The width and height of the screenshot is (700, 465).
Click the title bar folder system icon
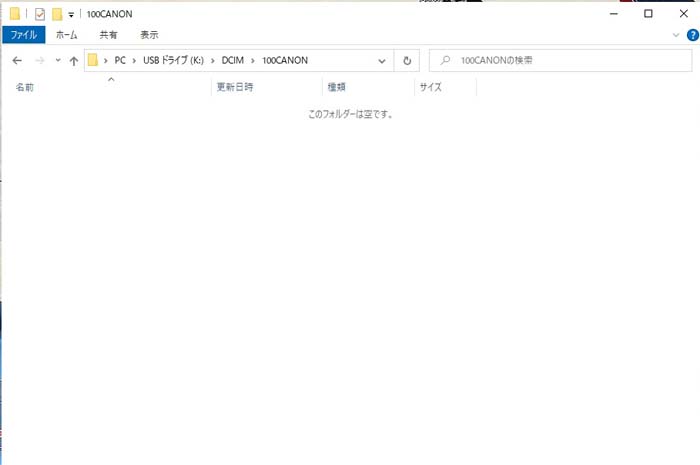pos(15,14)
